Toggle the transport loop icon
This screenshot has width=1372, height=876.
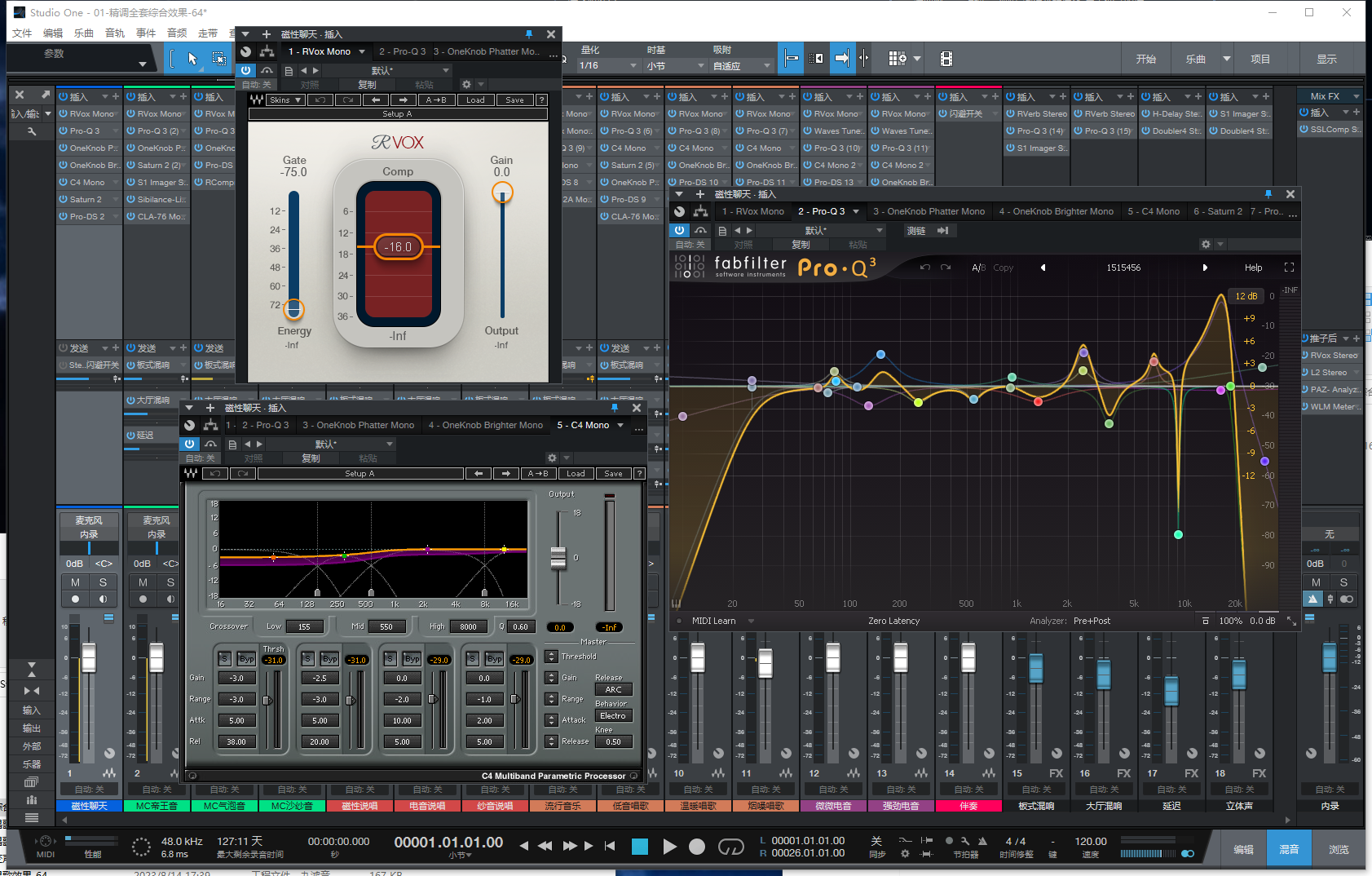click(730, 847)
